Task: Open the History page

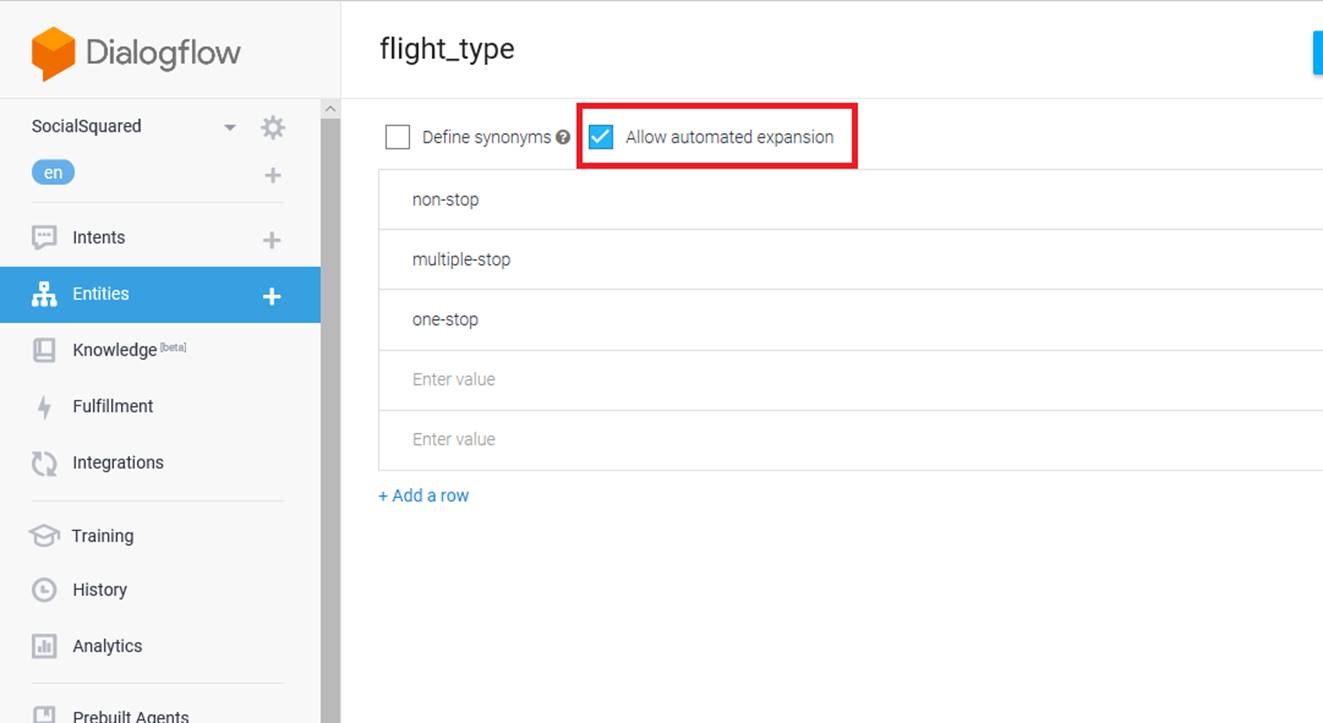Action: click(99, 590)
